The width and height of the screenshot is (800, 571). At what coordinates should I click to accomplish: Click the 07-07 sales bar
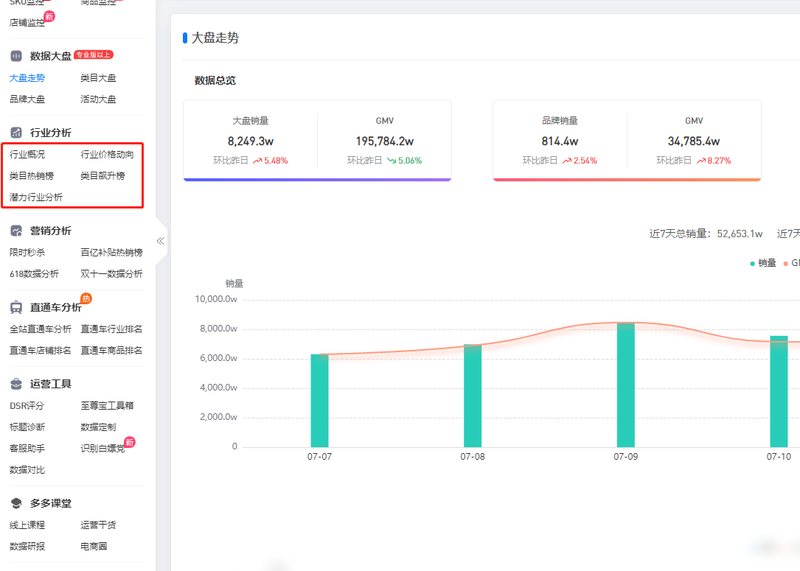pos(319,401)
